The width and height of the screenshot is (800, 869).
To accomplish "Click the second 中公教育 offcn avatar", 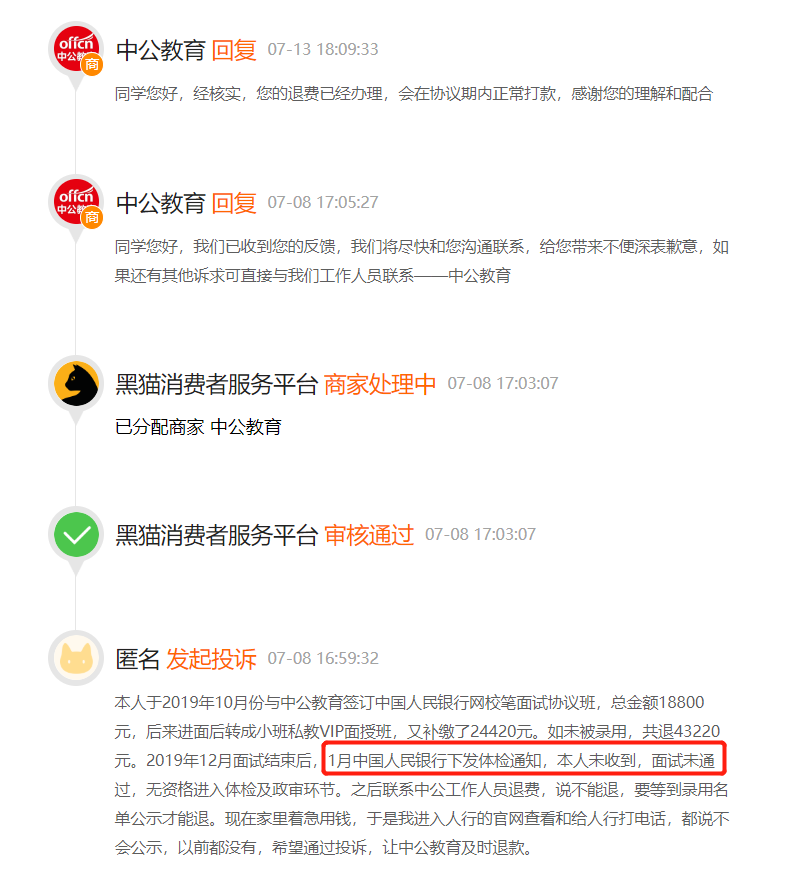I will [x=77, y=202].
